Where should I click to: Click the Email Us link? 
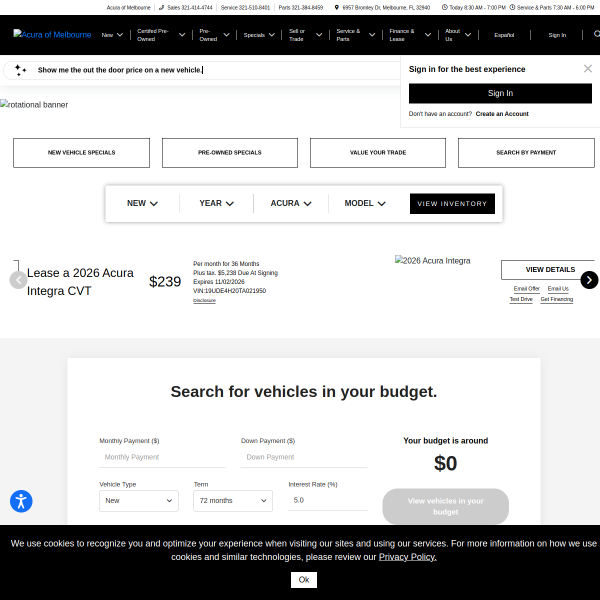(x=558, y=289)
